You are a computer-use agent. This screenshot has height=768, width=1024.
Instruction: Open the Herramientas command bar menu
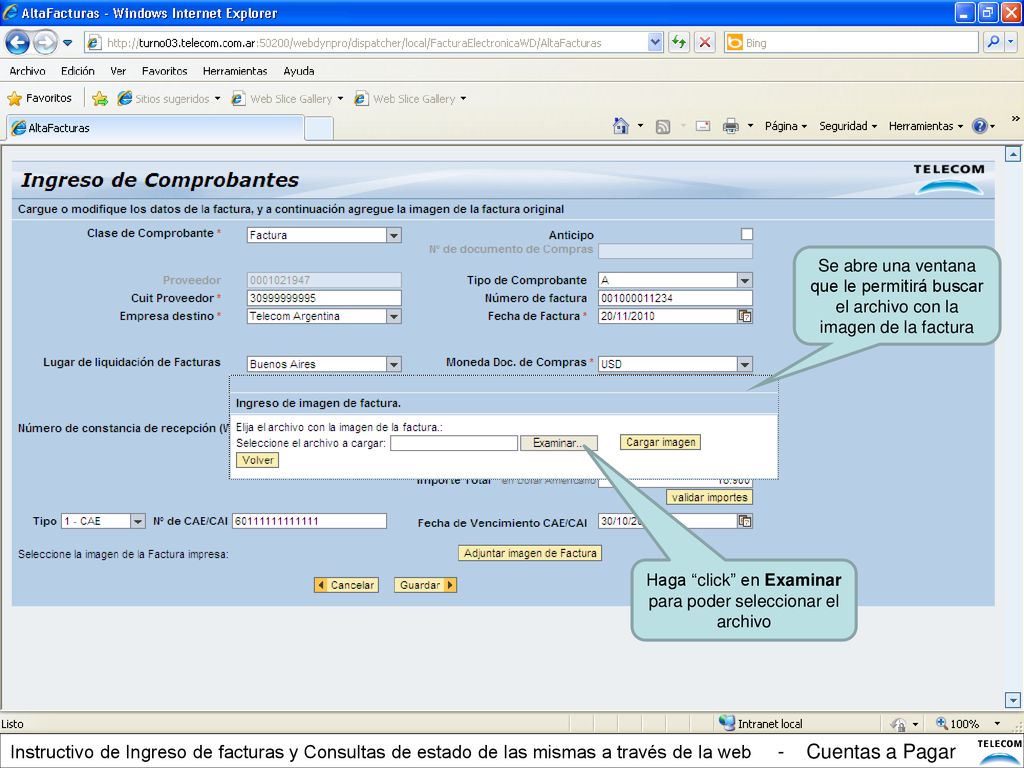pos(925,126)
